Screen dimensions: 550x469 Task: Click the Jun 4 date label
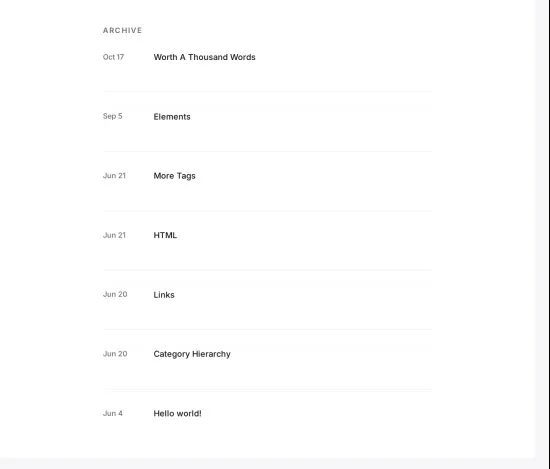point(113,414)
